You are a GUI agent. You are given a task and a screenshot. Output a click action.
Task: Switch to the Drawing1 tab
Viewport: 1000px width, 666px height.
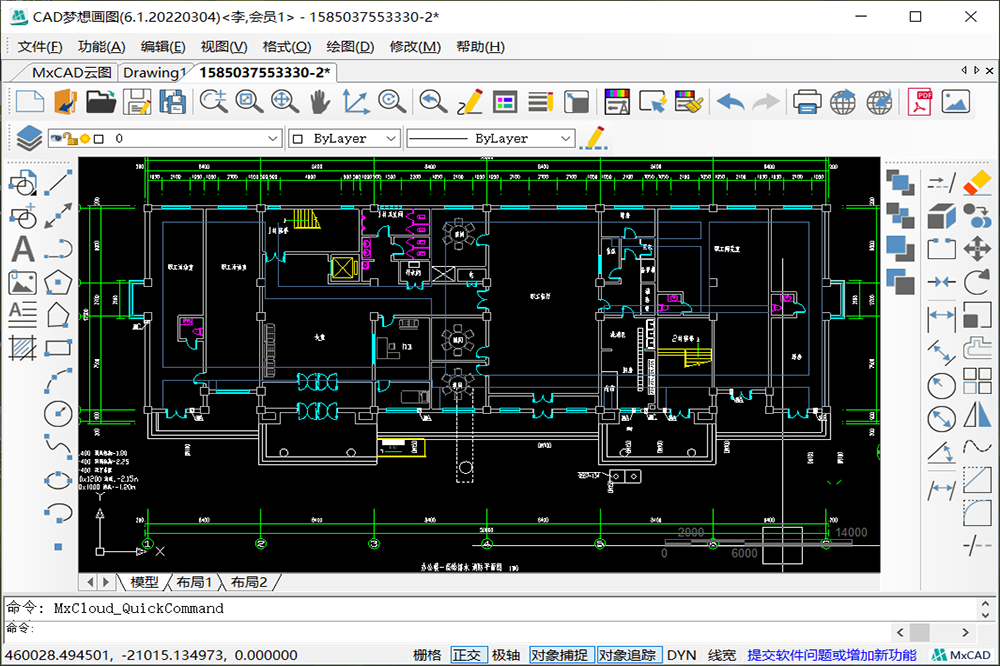(x=154, y=72)
